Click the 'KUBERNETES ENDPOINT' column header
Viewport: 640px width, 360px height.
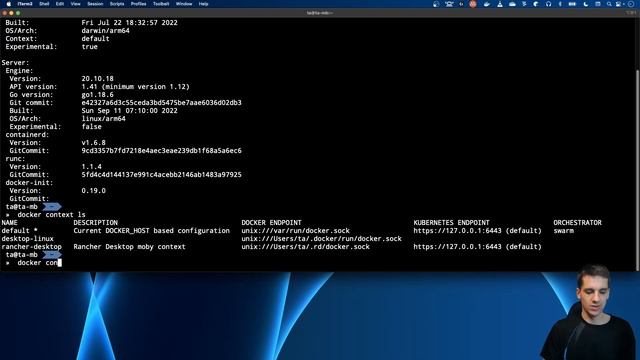coord(451,223)
